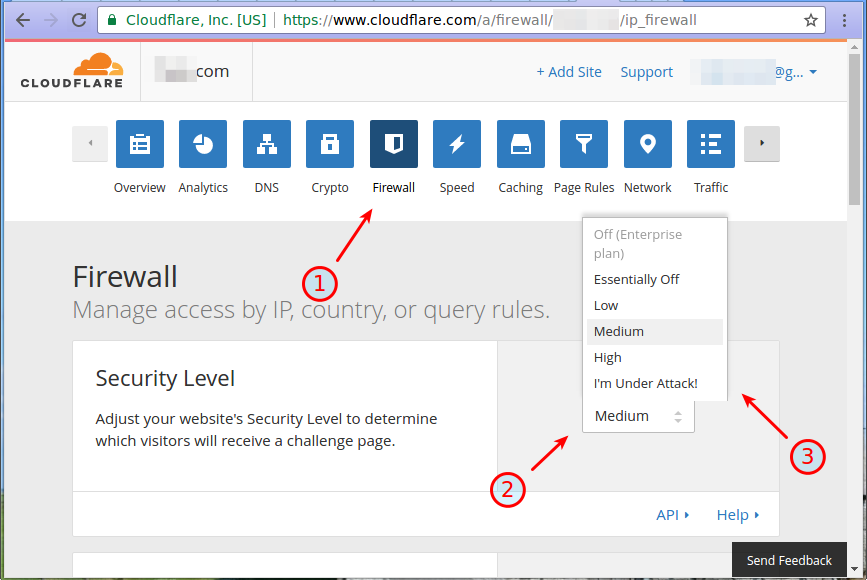
Task: Open the browser three-dot menu
Action: pos(844,20)
